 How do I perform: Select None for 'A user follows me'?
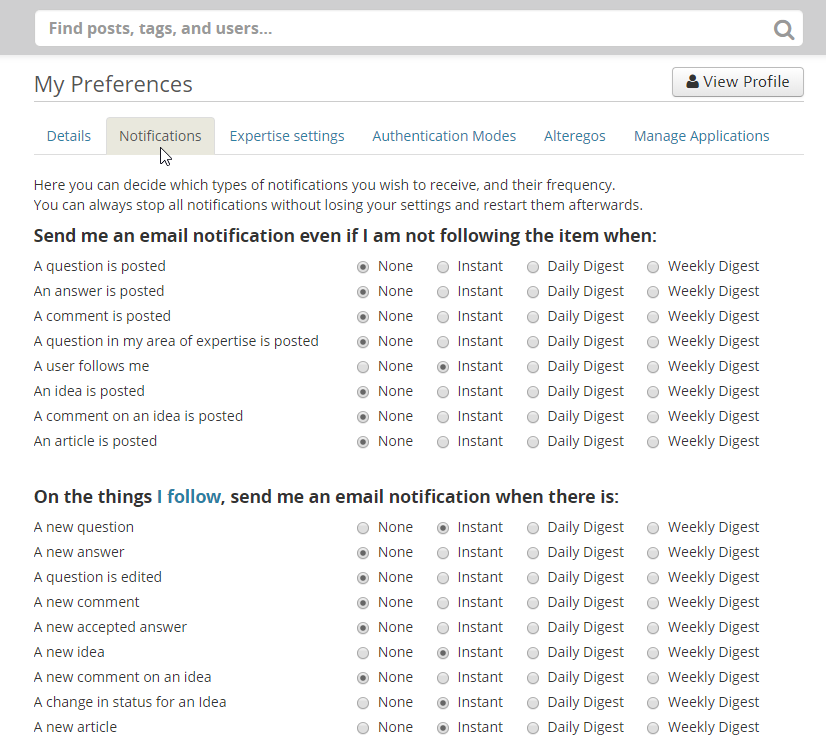pyautogui.click(x=363, y=367)
